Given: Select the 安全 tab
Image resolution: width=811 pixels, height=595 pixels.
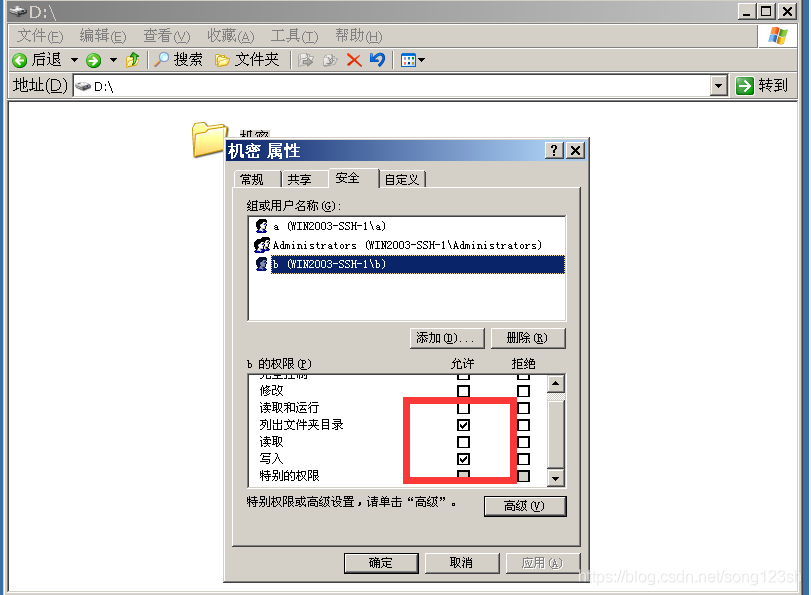Looking at the screenshot, I should click(354, 178).
